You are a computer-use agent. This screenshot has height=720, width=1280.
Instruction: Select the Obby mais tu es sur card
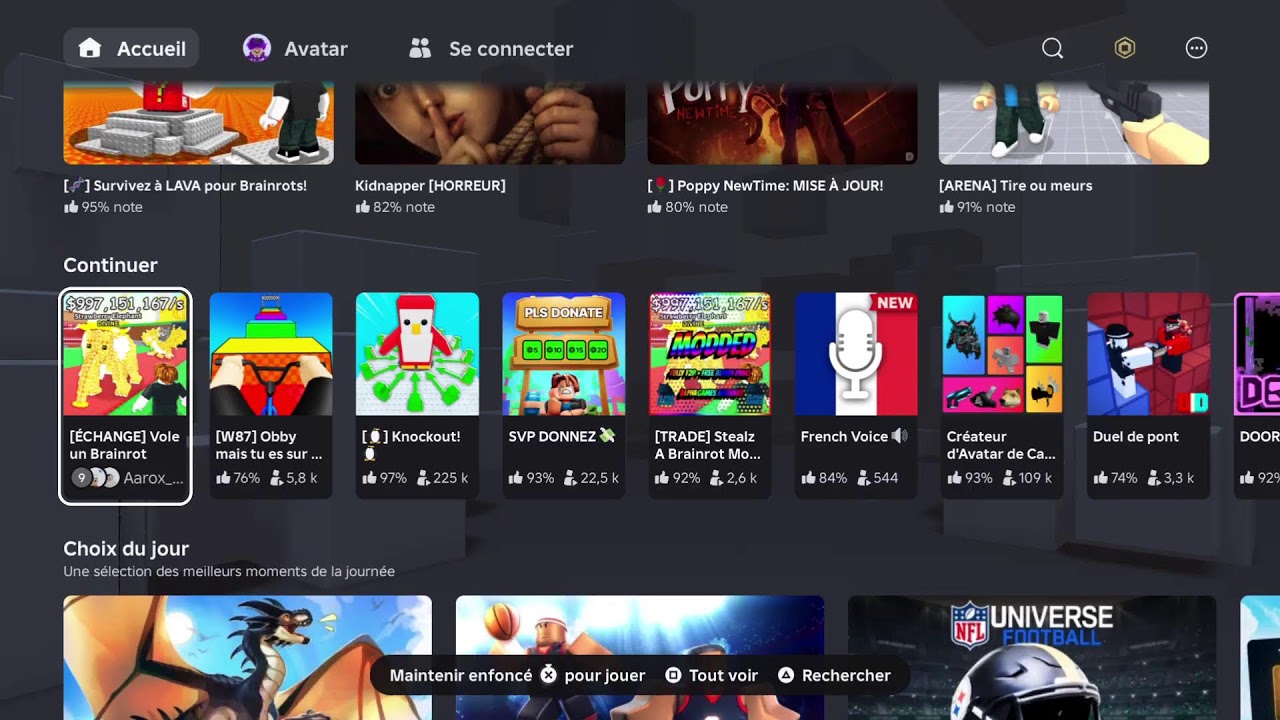[271, 397]
